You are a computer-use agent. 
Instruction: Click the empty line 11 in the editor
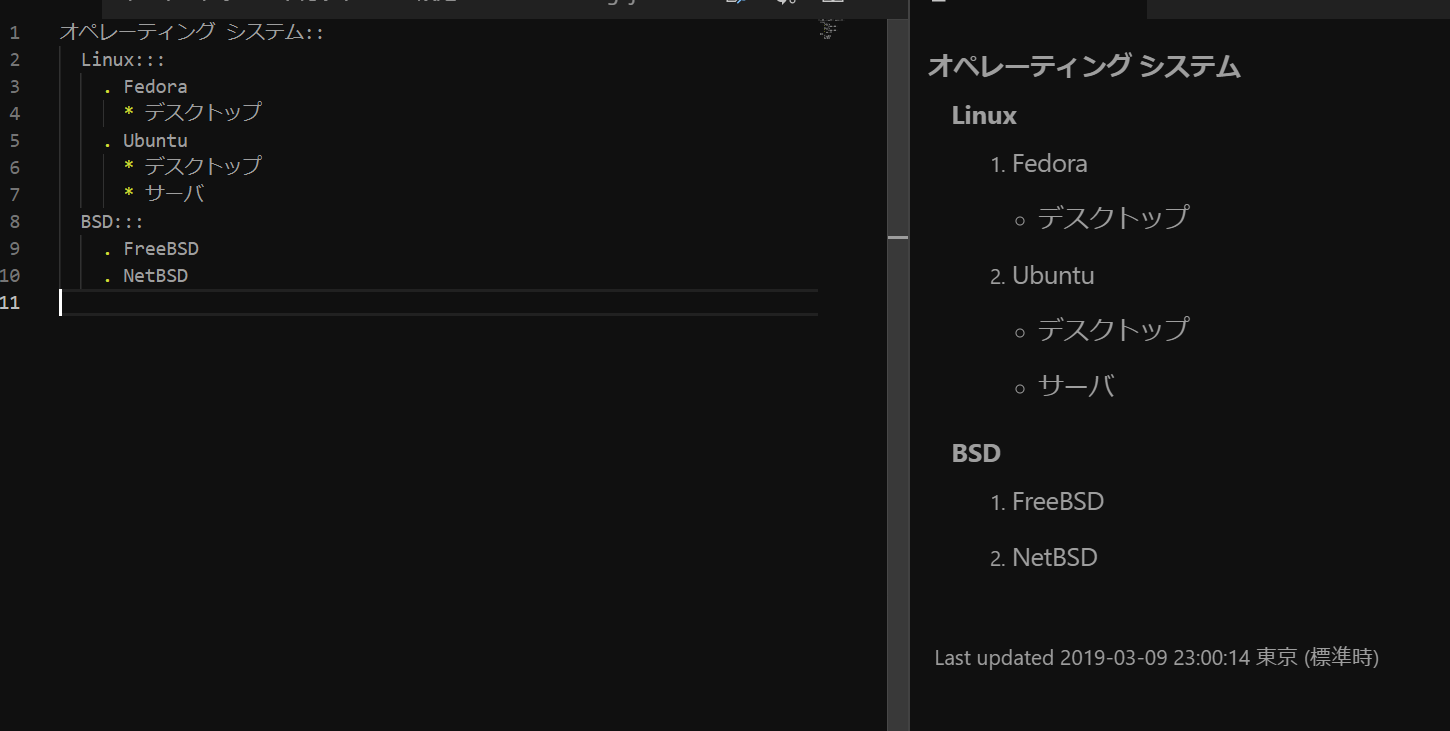pos(300,302)
